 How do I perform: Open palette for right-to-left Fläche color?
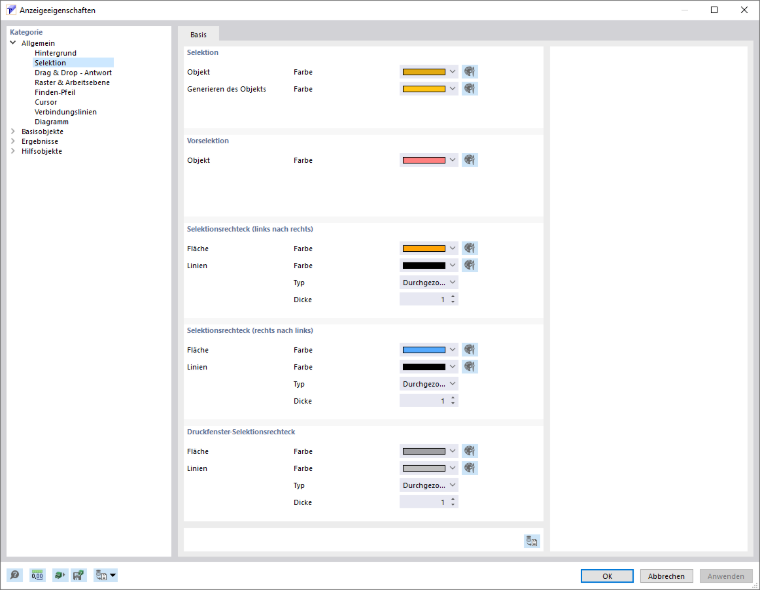point(470,350)
